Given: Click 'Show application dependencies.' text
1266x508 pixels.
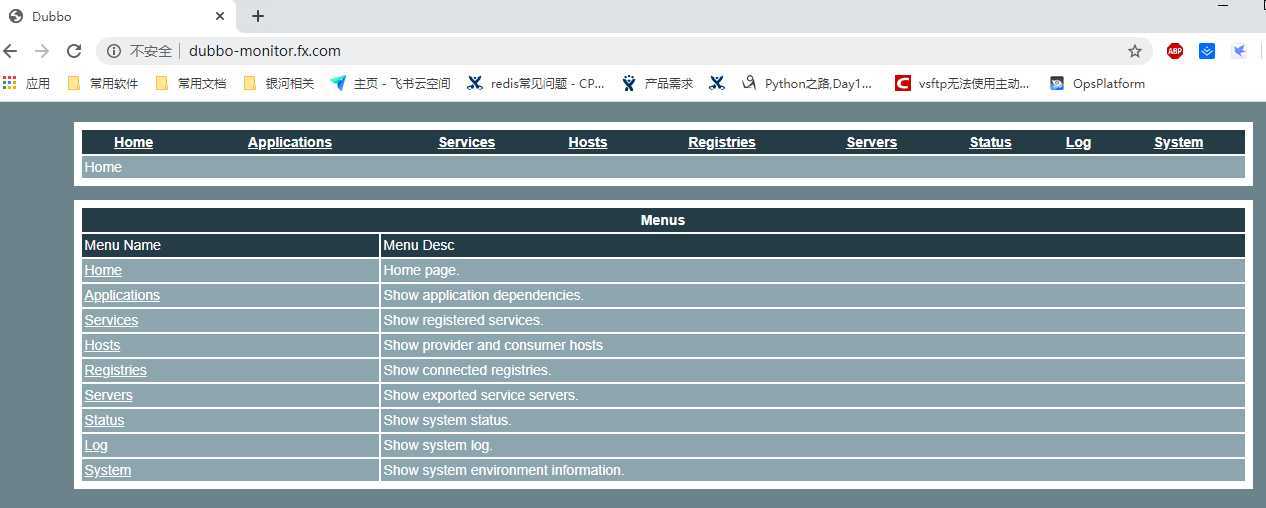Looking at the screenshot, I should (483, 295).
